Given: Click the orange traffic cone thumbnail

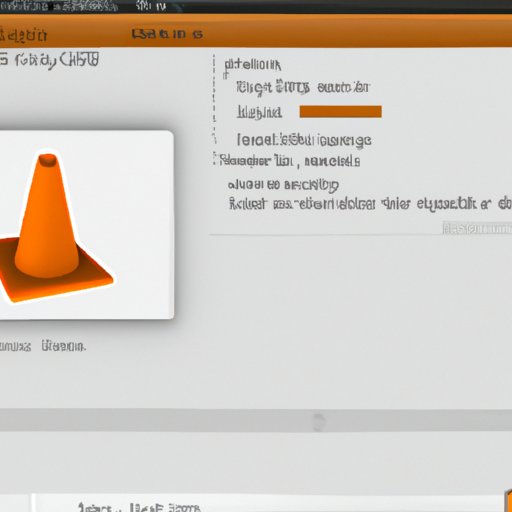Looking at the screenshot, I should coord(86,225).
